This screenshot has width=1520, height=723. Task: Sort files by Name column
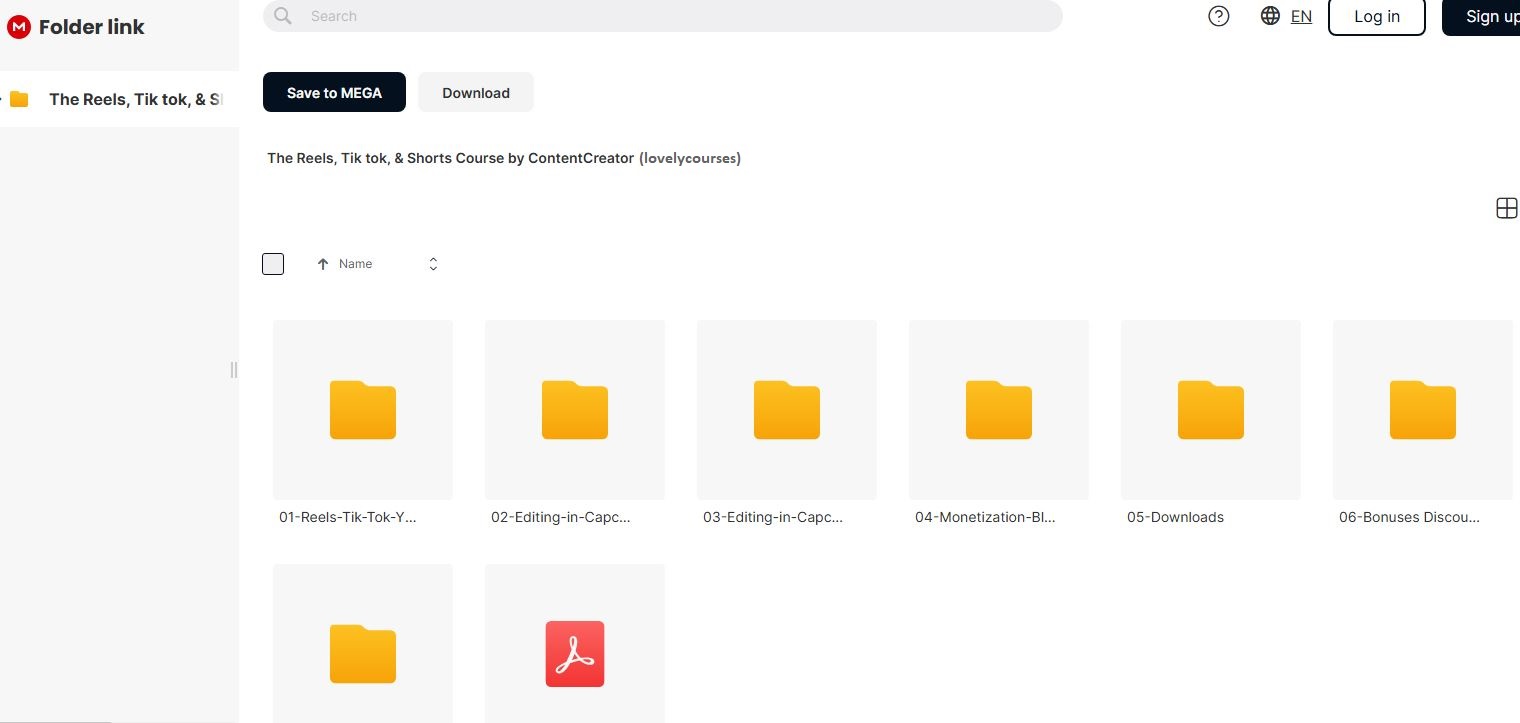coord(355,264)
